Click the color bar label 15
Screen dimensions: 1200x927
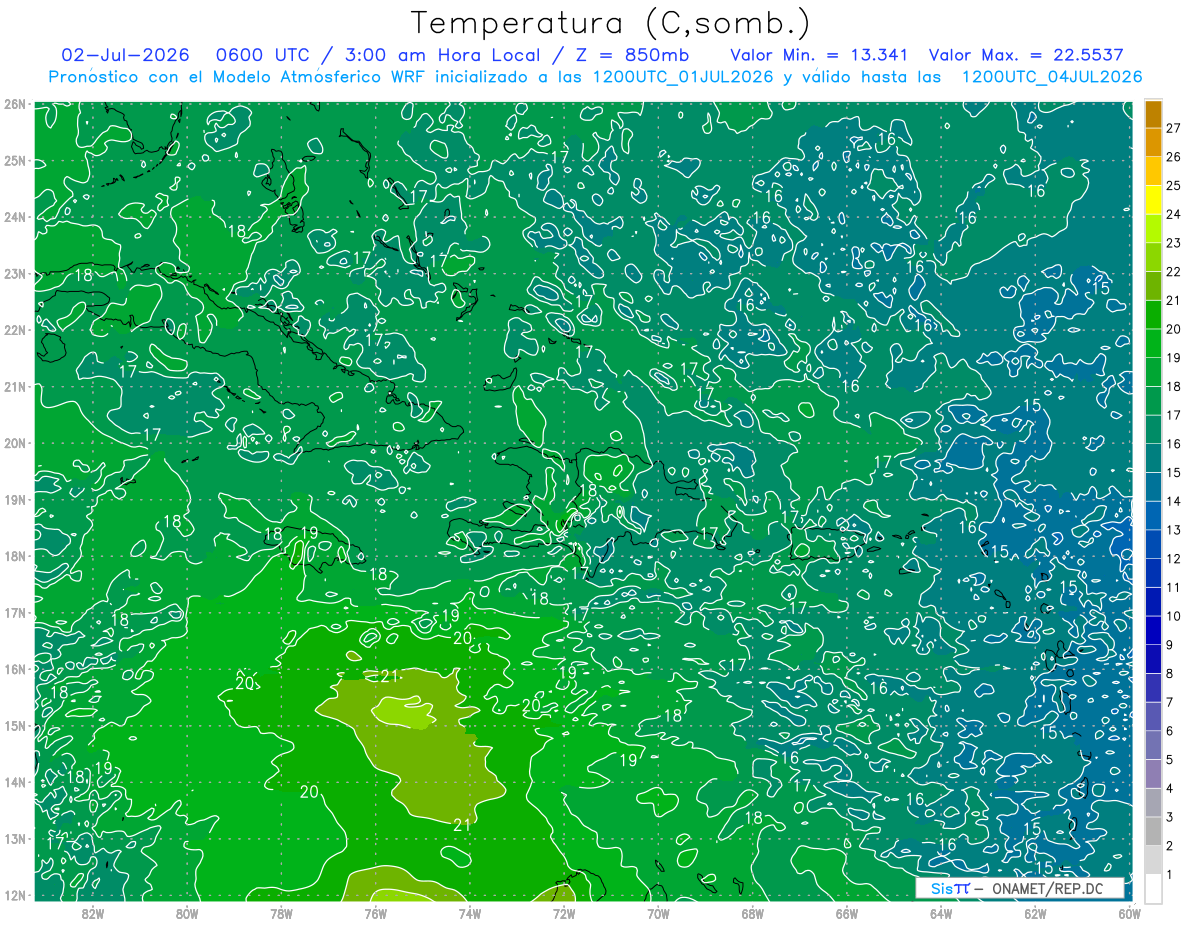(1173, 472)
